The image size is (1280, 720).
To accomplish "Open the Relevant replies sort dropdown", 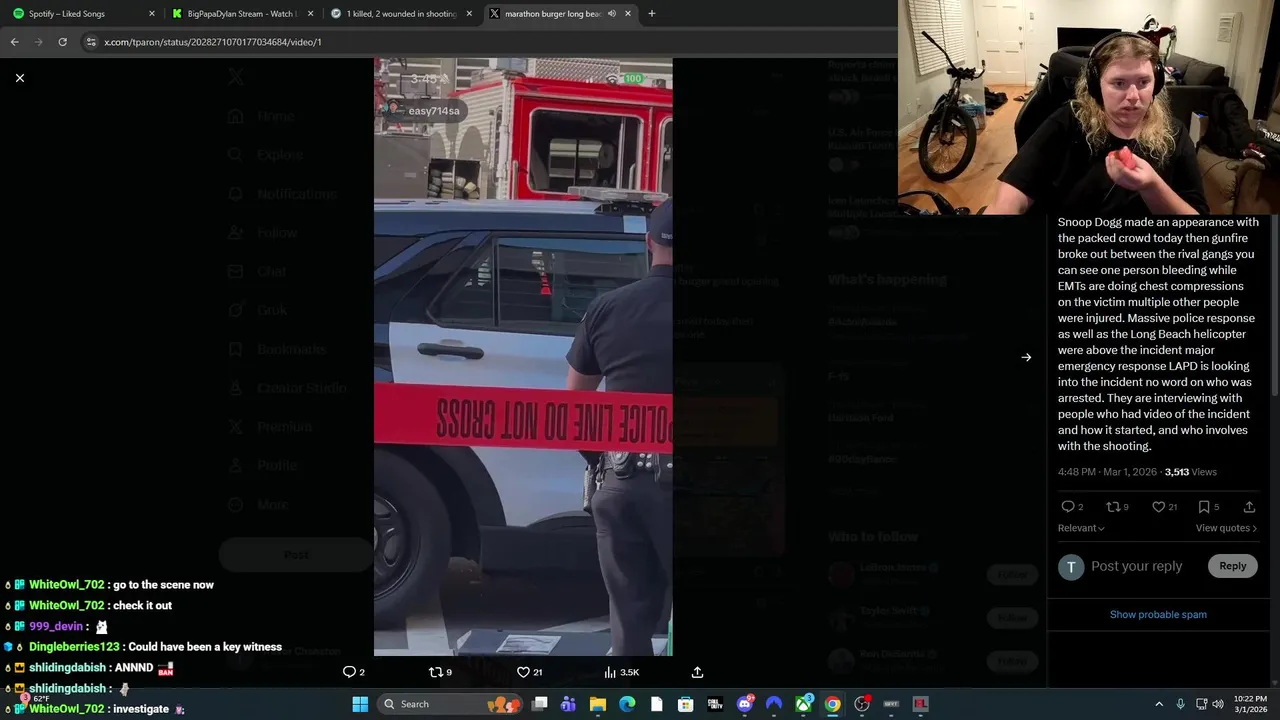I will (1081, 528).
